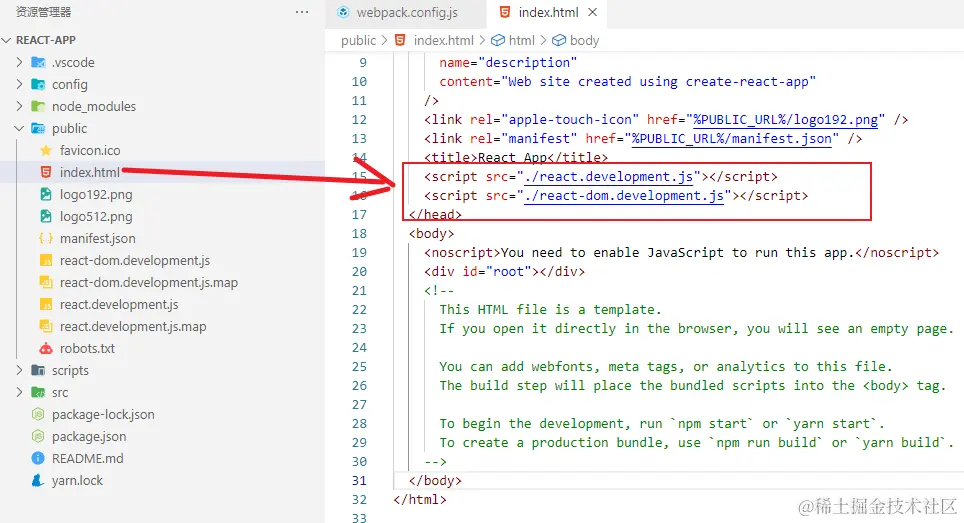Follow ./react-dom.development.js script link

tap(624, 196)
